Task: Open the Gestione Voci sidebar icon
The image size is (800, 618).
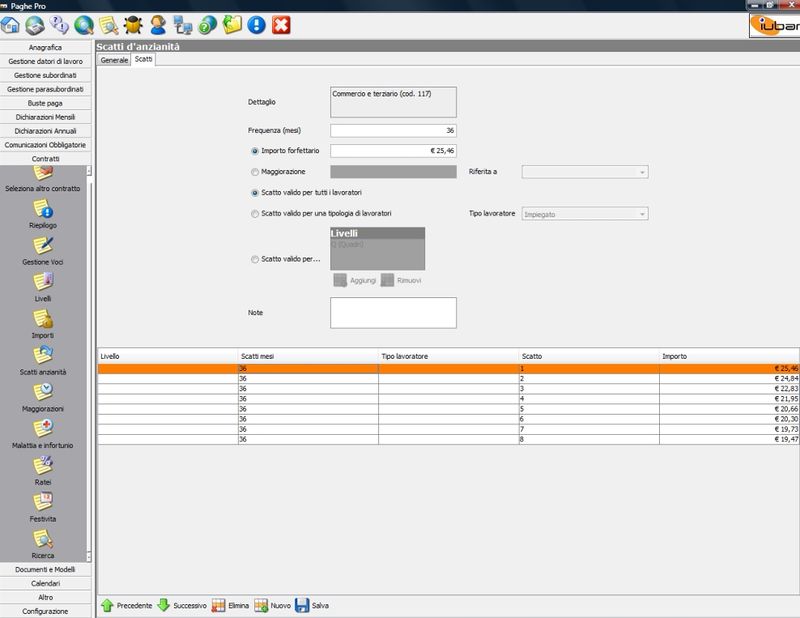Action: pos(44,246)
